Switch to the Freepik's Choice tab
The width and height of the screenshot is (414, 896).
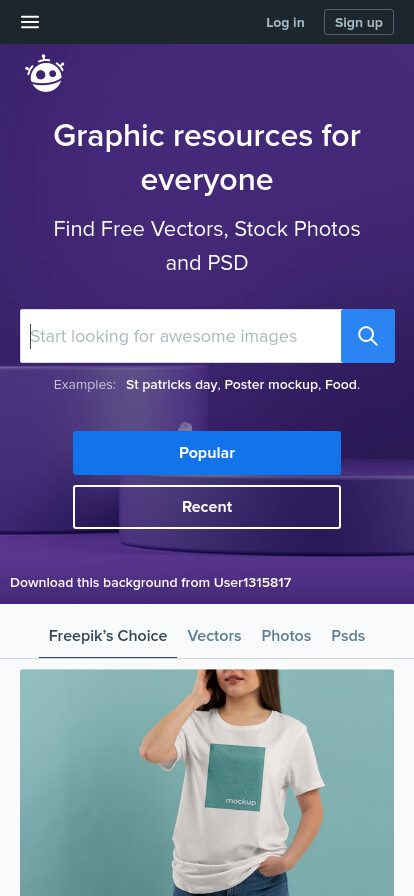[x=108, y=635]
